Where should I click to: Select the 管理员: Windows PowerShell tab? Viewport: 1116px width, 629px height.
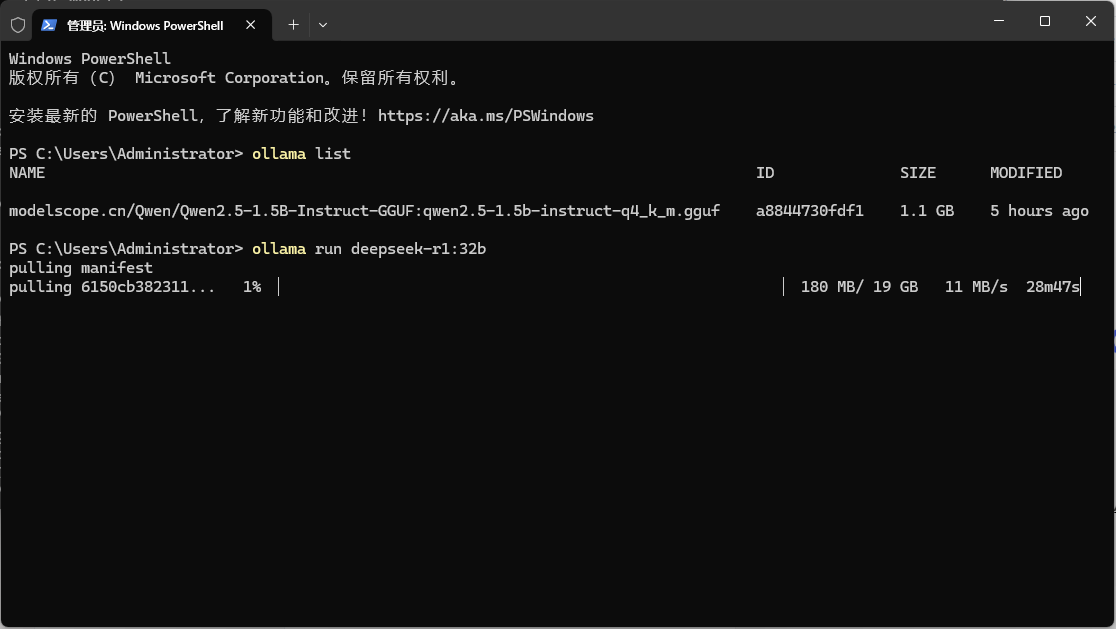(x=145, y=24)
